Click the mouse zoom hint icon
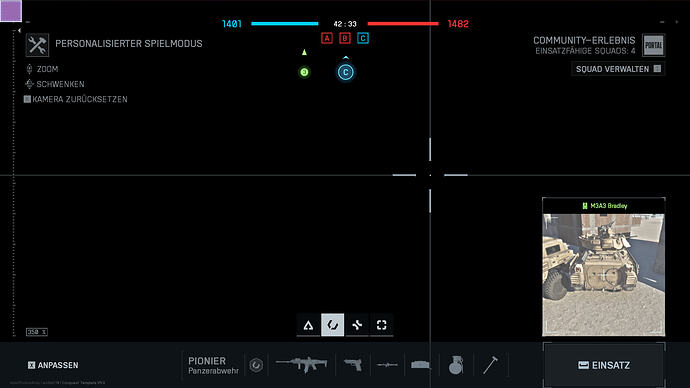 [x=29, y=69]
